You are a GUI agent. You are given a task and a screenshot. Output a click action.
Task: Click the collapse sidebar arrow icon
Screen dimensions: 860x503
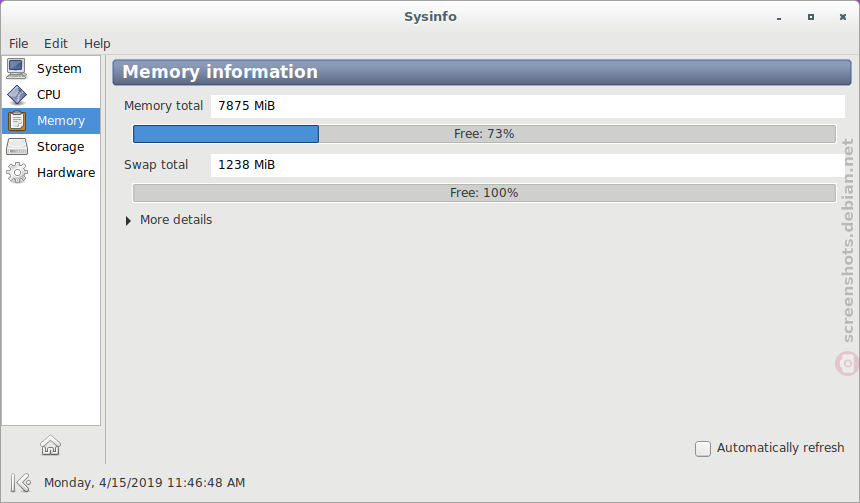click(21, 483)
